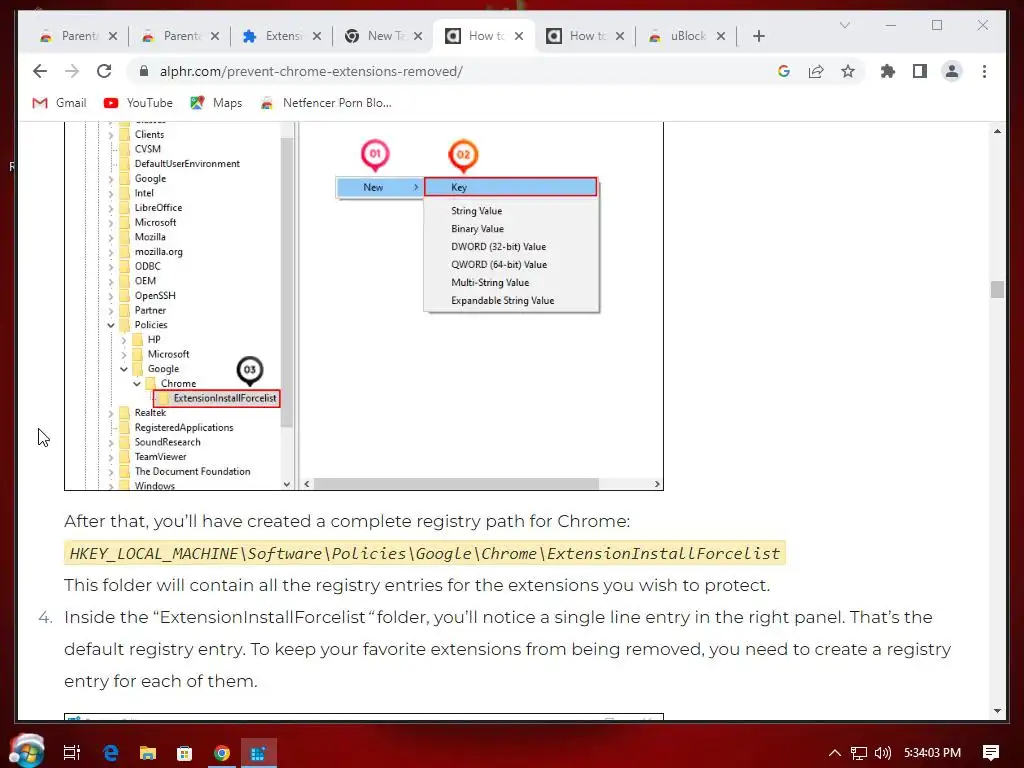
Task: Bookmark this page with the star
Action: click(x=848, y=71)
